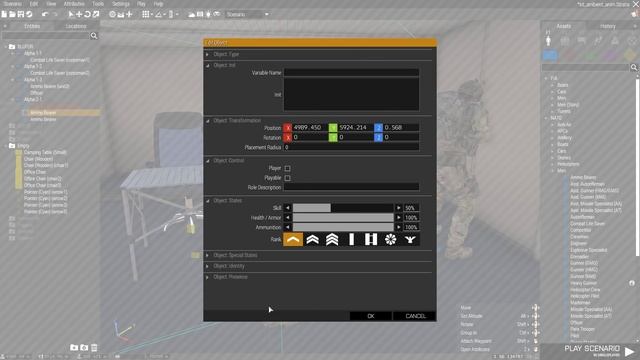Select Combat Life Saver in Assets list
Viewport: 640px width, 360px height.
click(588, 224)
